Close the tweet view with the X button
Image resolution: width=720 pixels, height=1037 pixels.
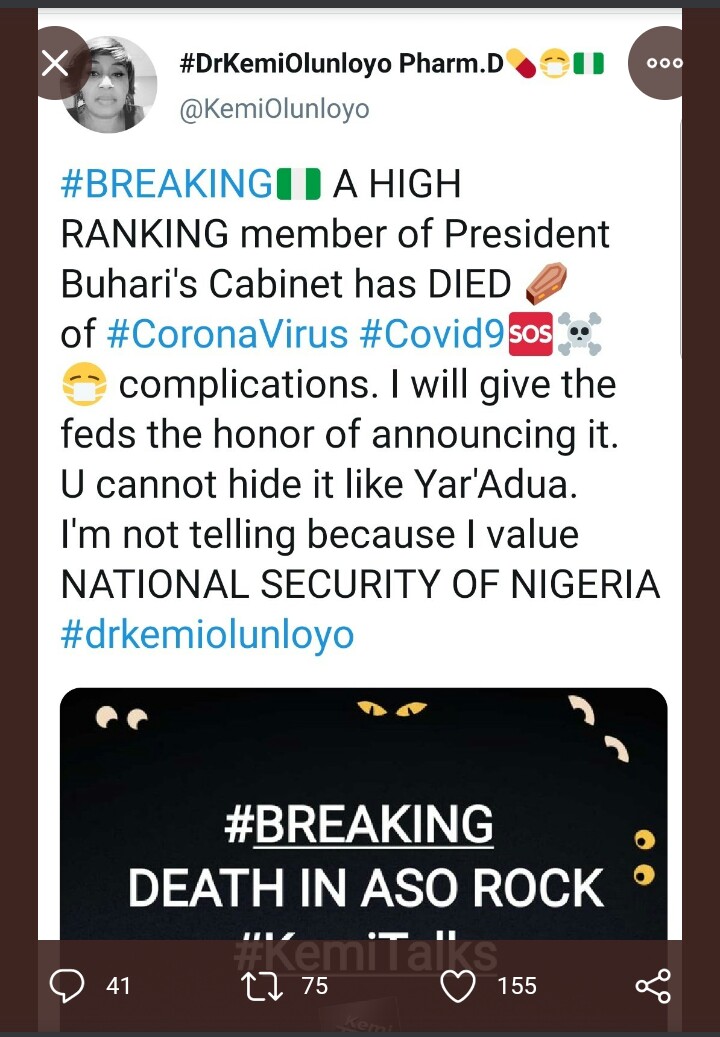click(56, 64)
